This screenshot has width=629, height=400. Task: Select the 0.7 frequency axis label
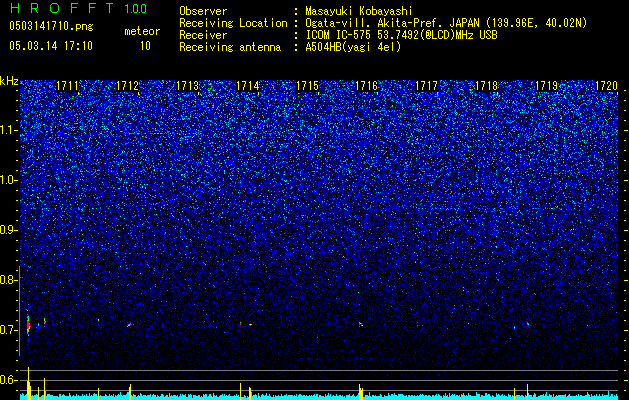pos(8,330)
